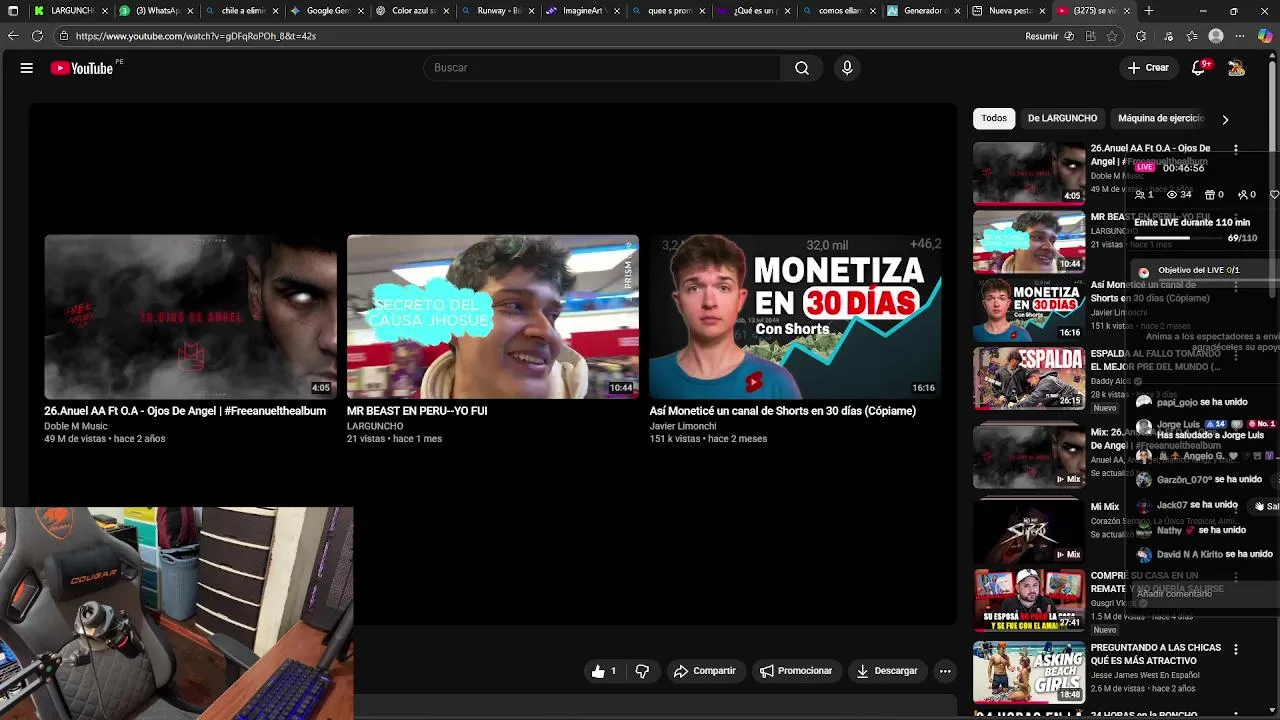Screen dimensions: 1280x720
Task: Click chat entry David N A Kirito
Action: point(1204,554)
